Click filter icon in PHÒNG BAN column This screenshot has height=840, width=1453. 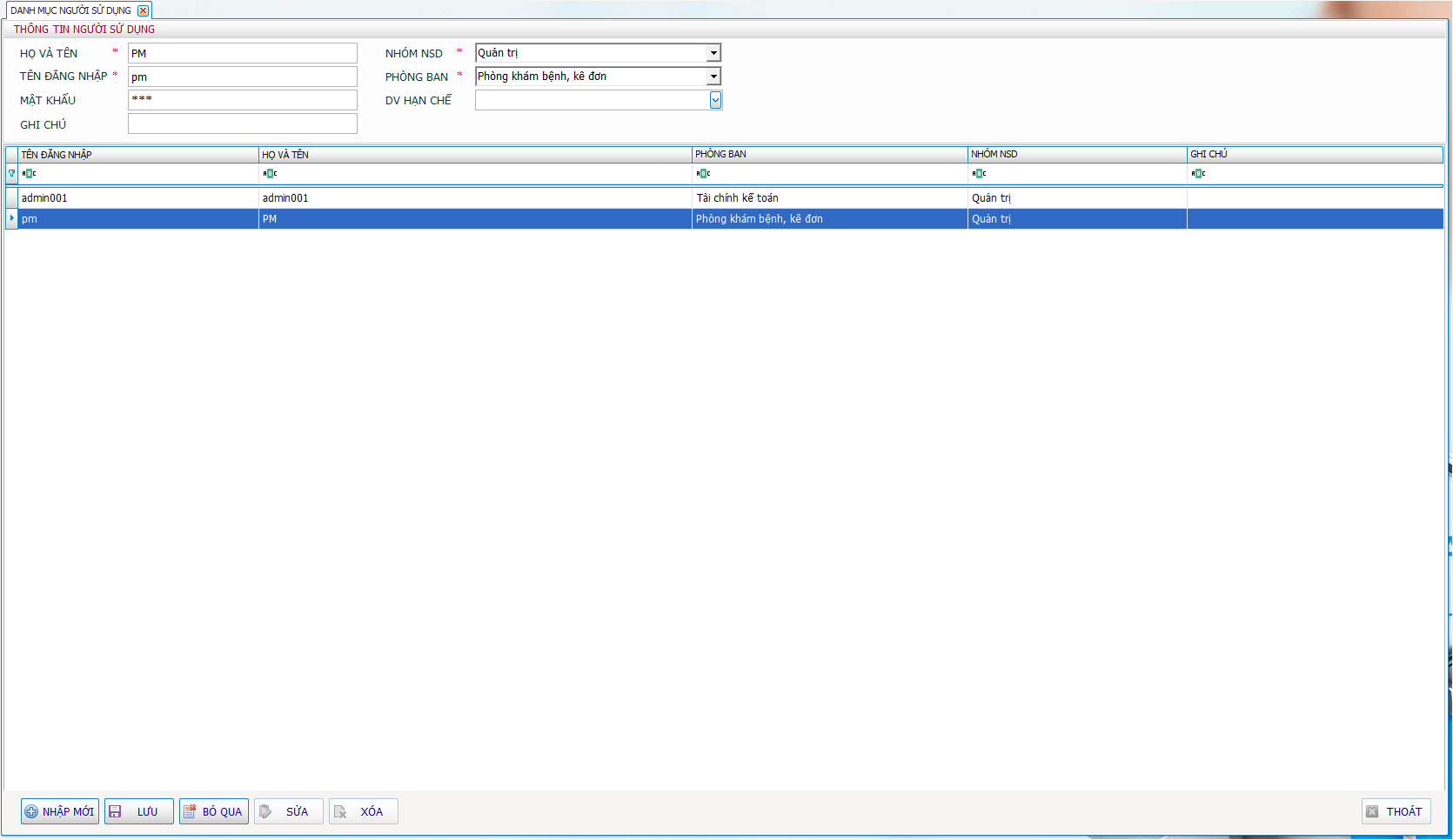[x=703, y=173]
